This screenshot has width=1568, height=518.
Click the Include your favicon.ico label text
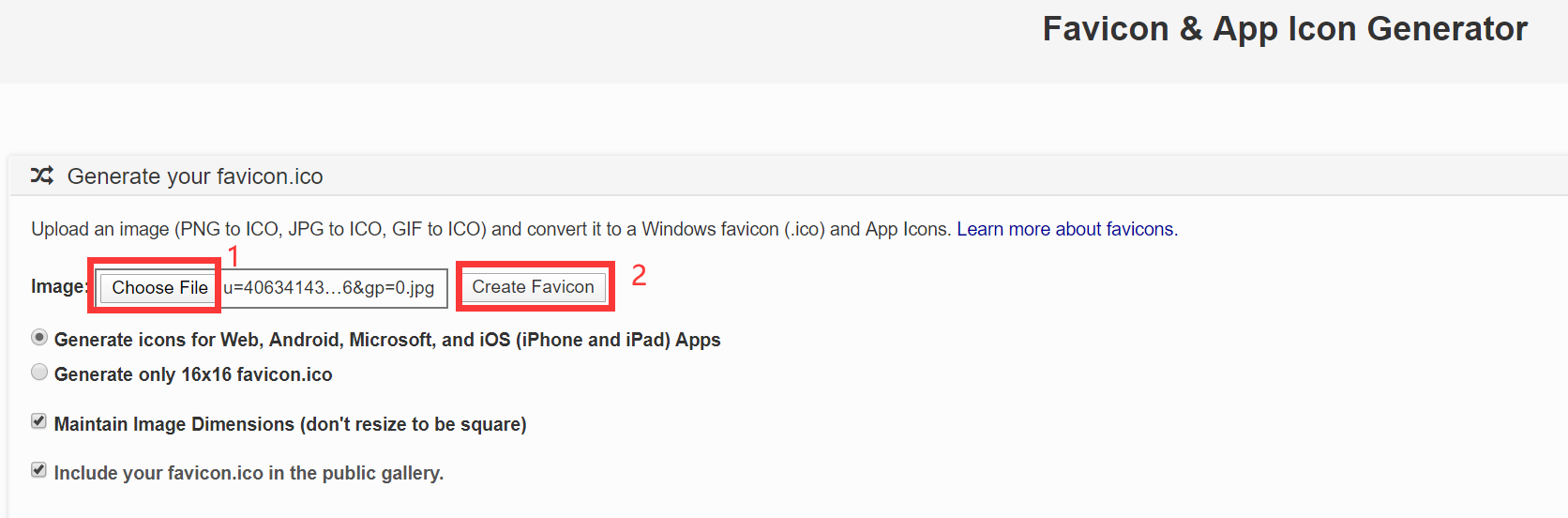[x=249, y=473]
